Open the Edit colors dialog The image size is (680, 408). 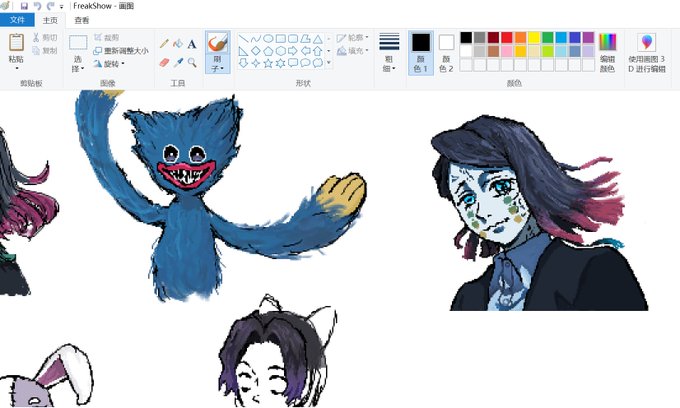click(x=608, y=53)
